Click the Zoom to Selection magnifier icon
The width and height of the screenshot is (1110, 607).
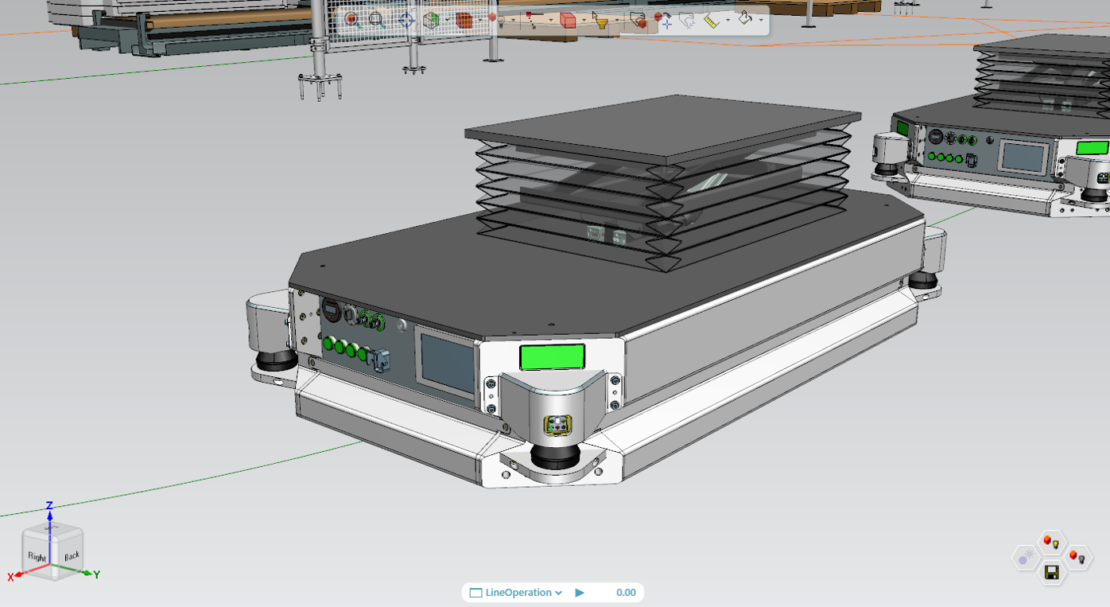(352, 19)
